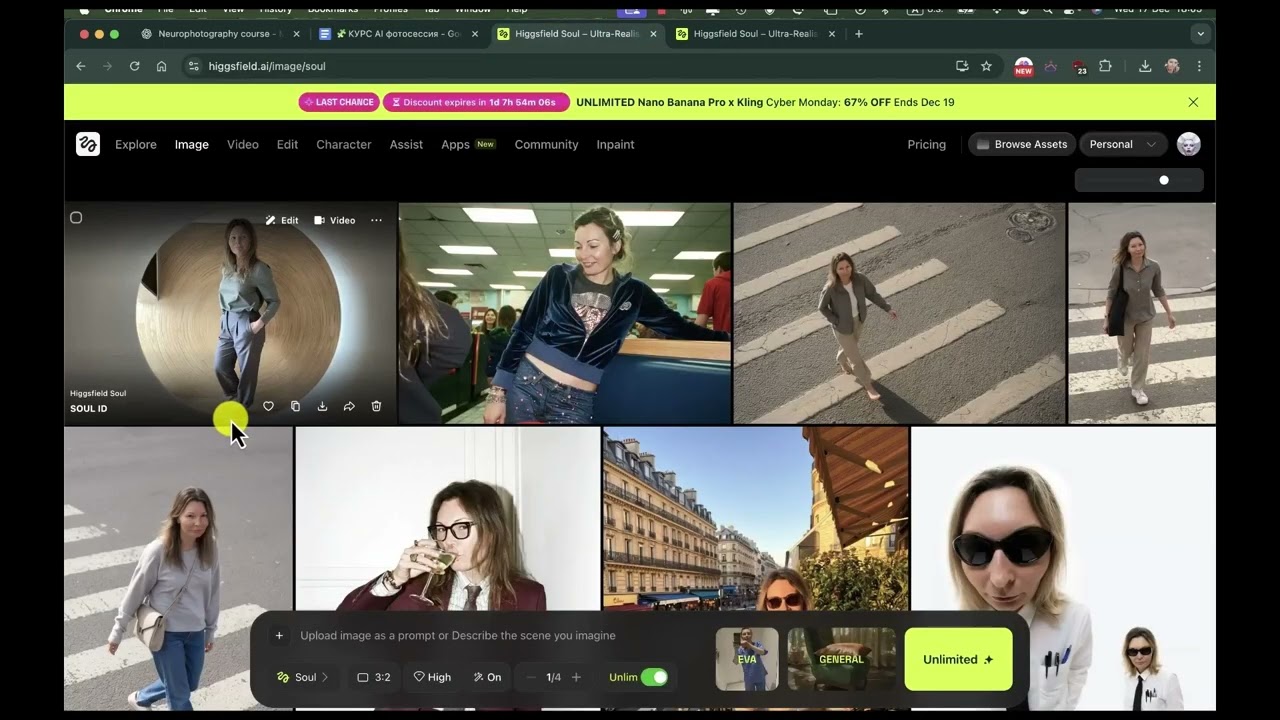
Task: Open Chrome downloads icon in toolbar
Action: point(1145,66)
